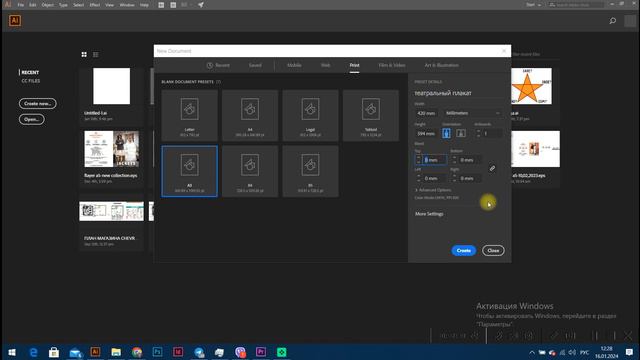Select the Tabloid preset
Viewport: 640px width, 360px height.
pyautogui.click(x=371, y=116)
